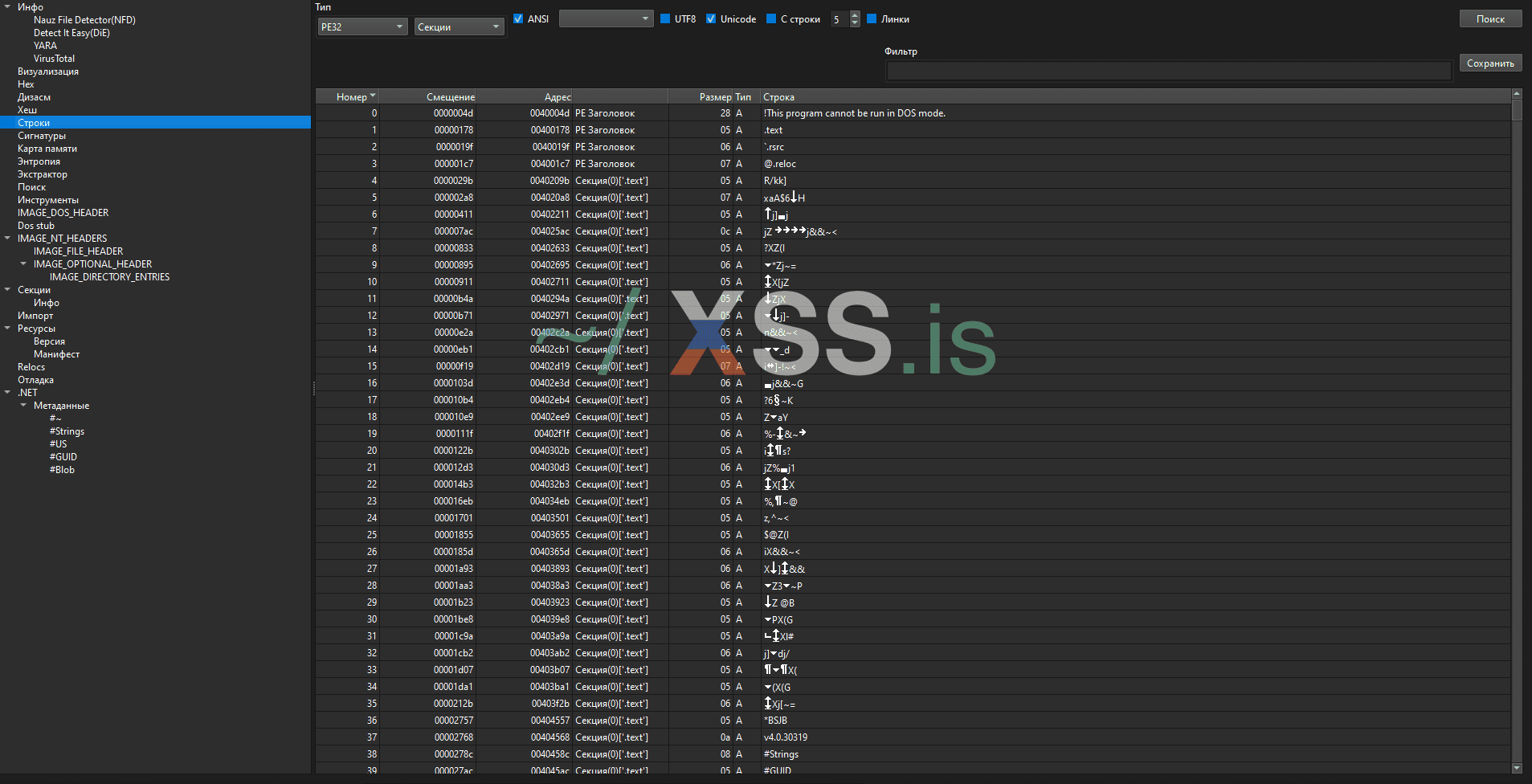Open the PE32 type dropdown
1532x784 pixels.
pyautogui.click(x=362, y=27)
